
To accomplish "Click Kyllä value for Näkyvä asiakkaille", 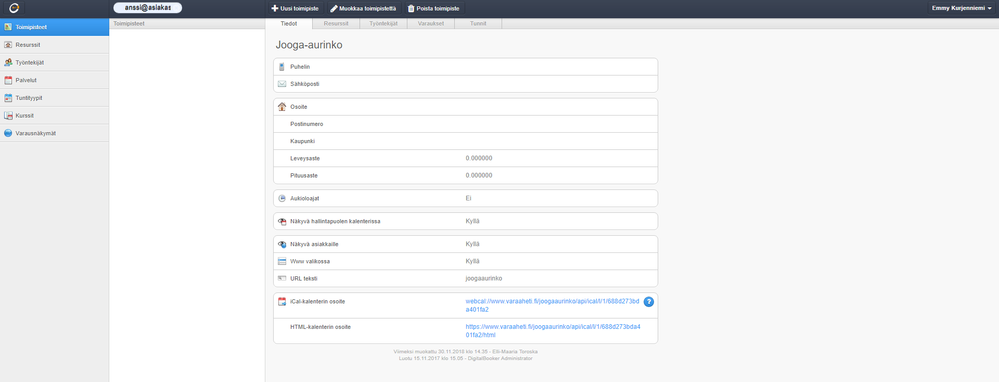I will [x=472, y=244].
